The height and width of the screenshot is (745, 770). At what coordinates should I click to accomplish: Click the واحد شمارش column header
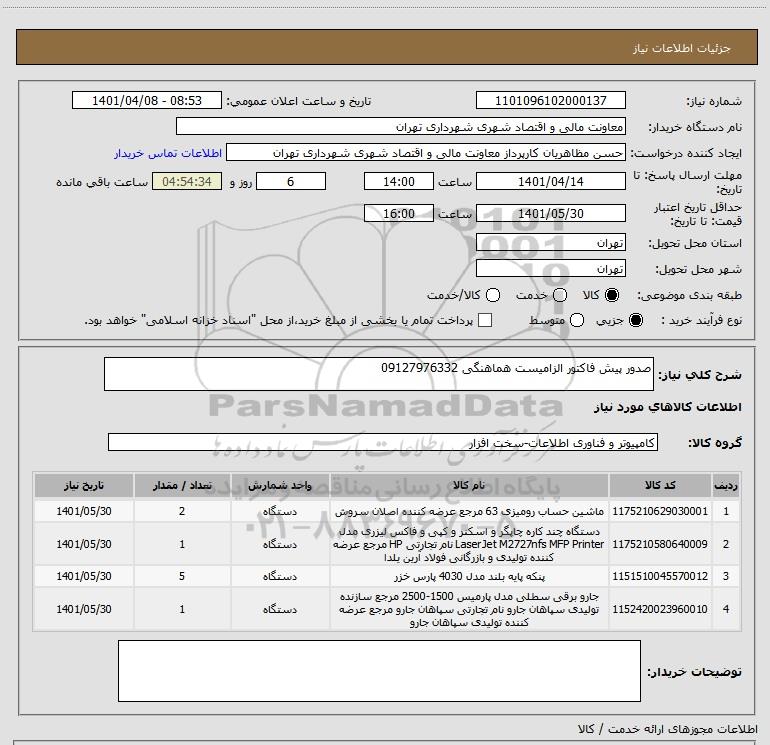click(280, 485)
